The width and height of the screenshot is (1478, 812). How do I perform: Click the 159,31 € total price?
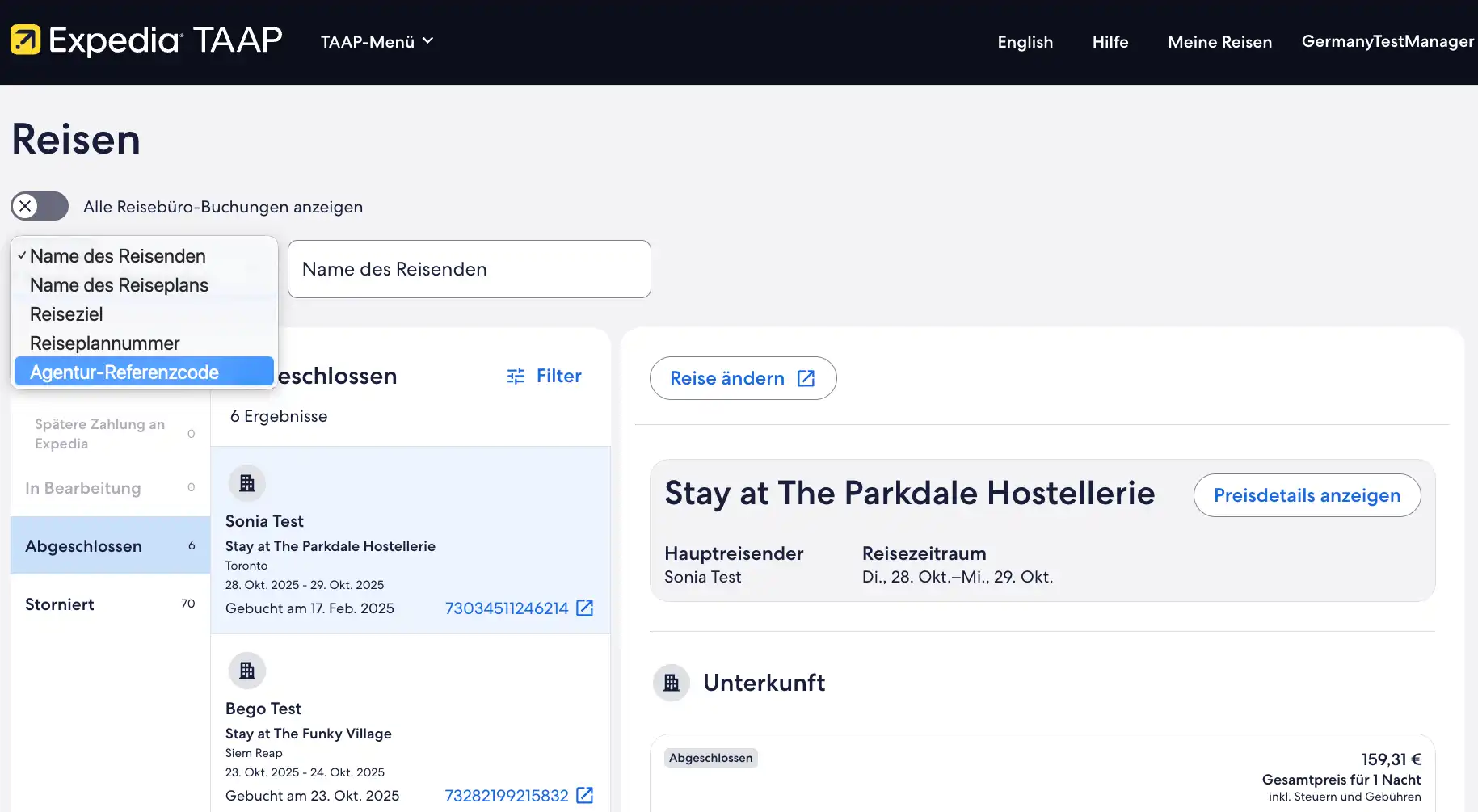click(1391, 759)
